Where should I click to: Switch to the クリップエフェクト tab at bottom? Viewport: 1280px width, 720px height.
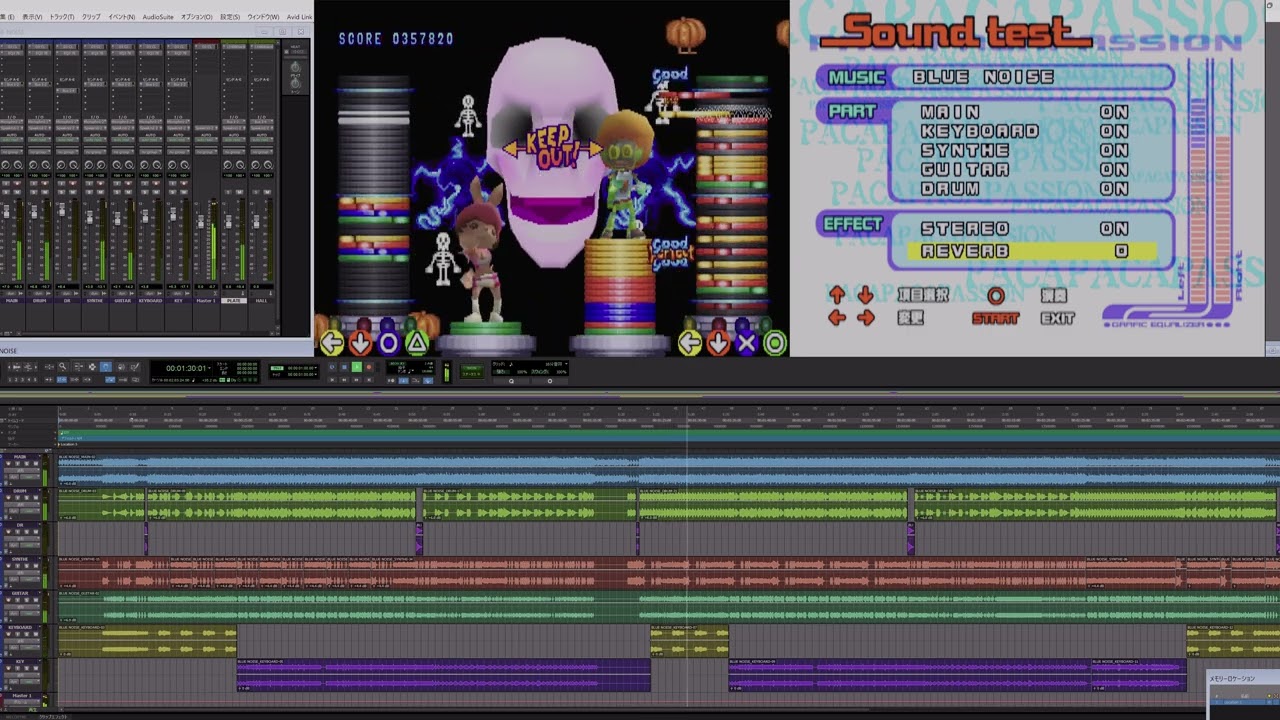tap(53, 717)
